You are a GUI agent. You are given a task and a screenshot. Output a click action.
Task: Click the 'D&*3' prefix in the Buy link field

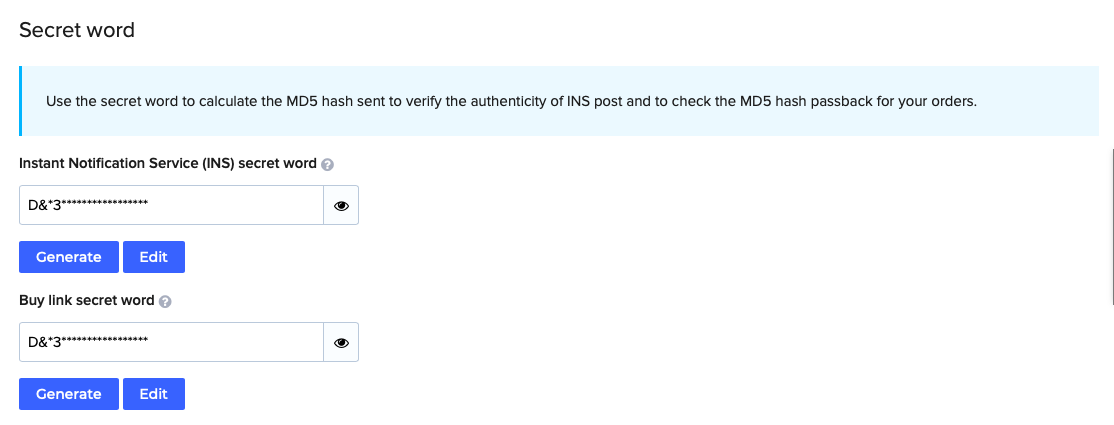pyautogui.click(x=45, y=343)
